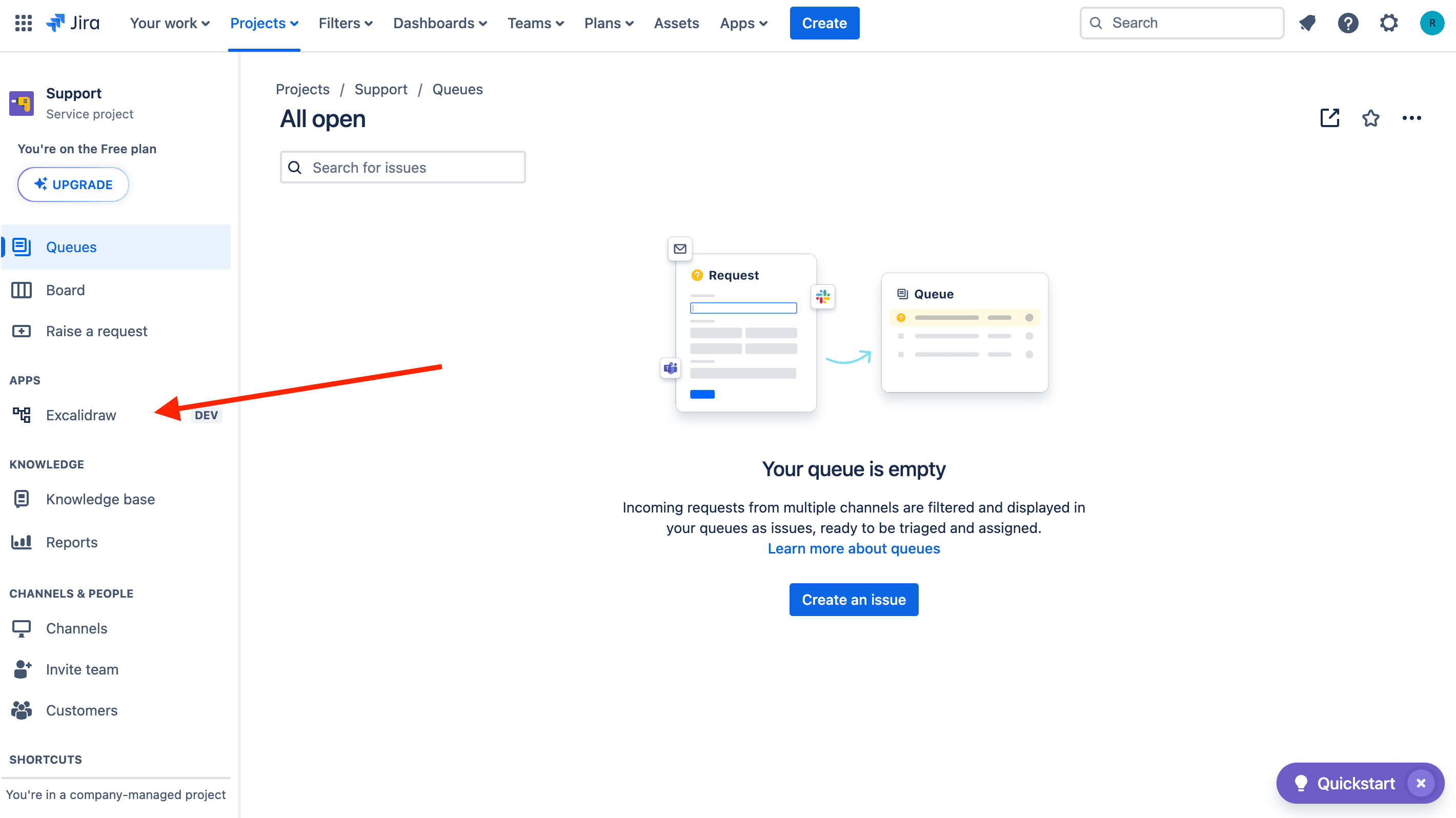Click the Knowledge base icon
The image size is (1456, 818).
pos(22,499)
